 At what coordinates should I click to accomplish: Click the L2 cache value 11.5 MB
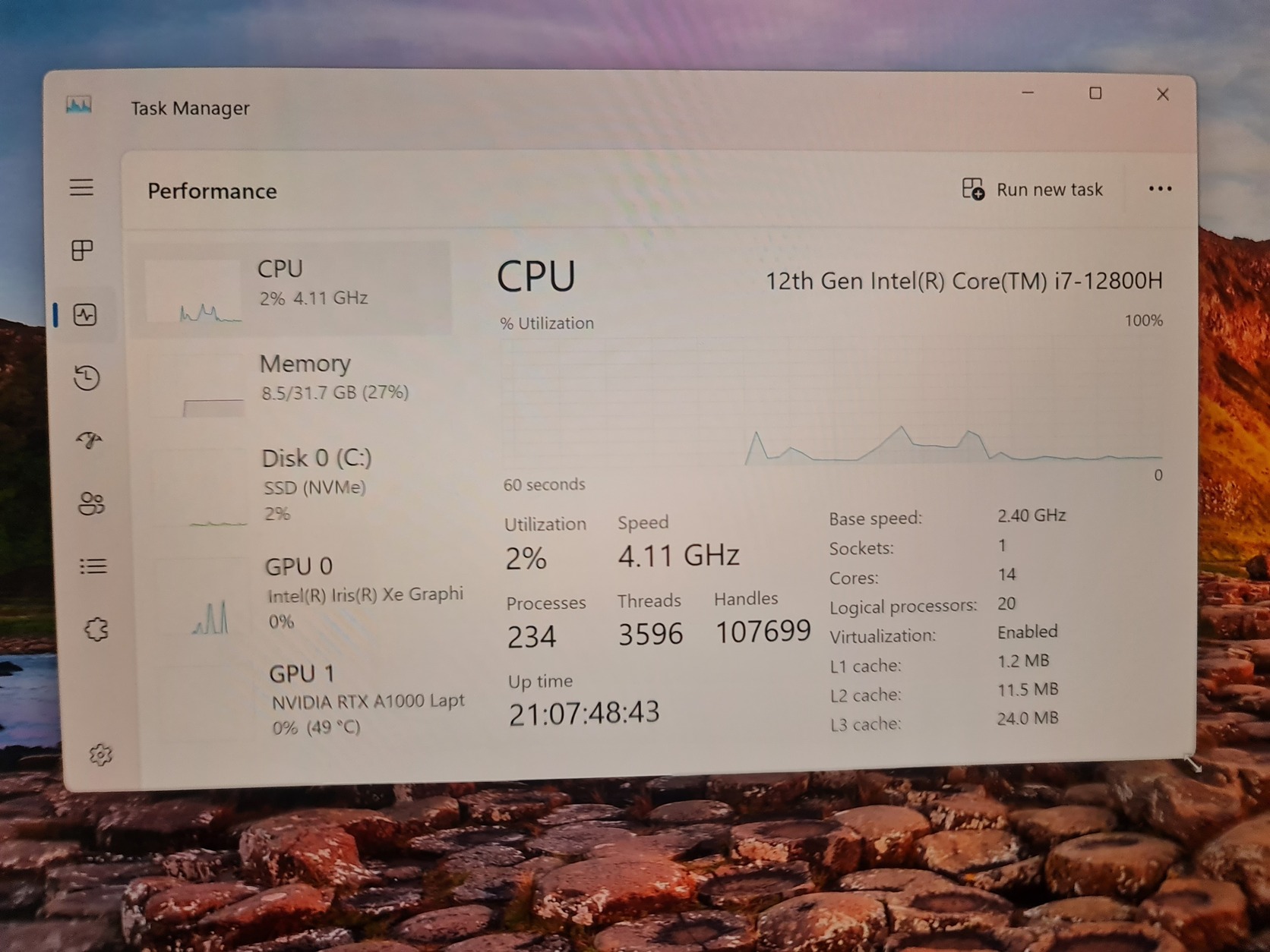[x=1028, y=689]
